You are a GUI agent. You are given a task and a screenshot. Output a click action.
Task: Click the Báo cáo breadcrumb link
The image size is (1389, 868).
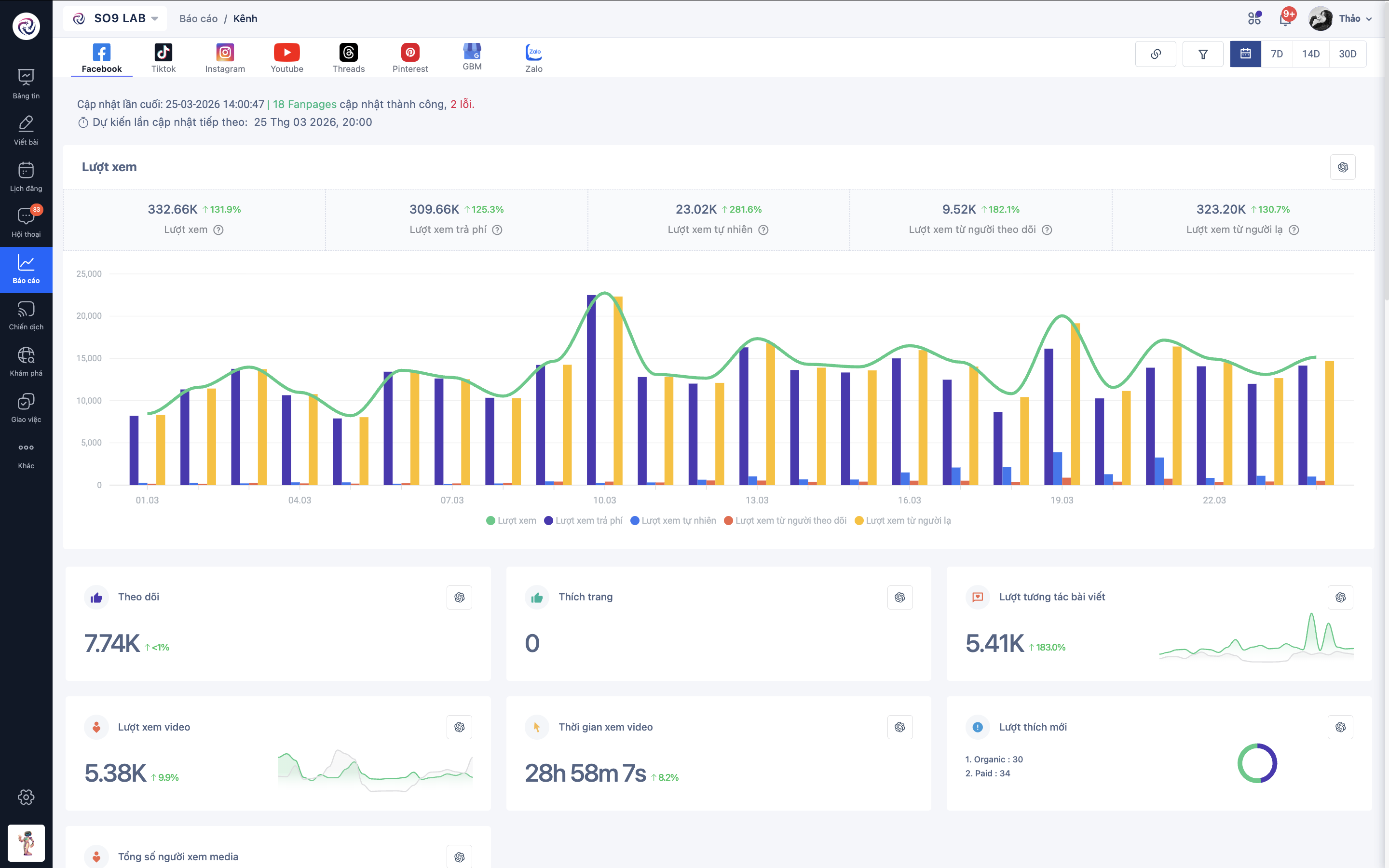198,19
